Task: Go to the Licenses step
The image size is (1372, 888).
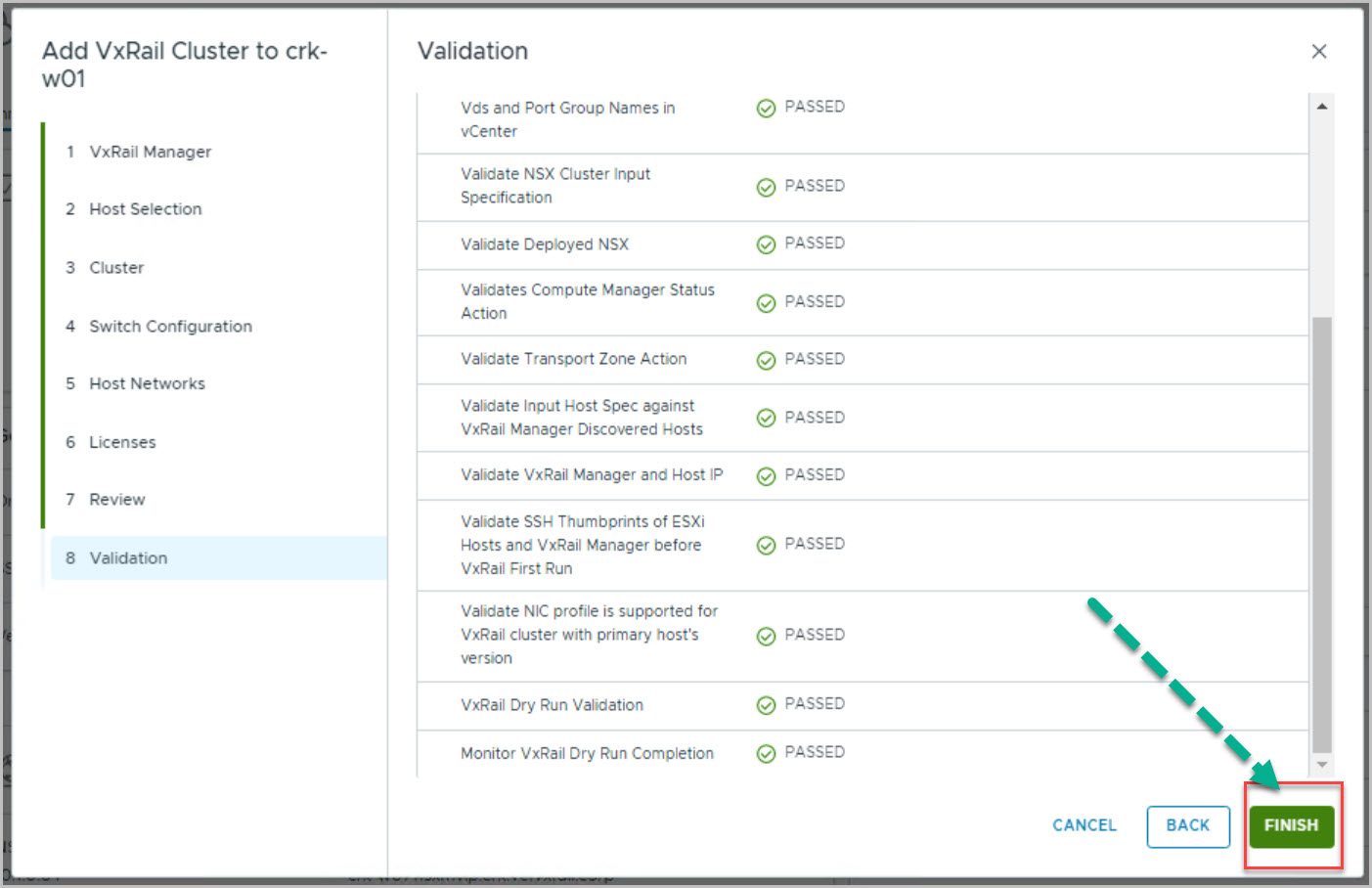Action: coord(122,442)
